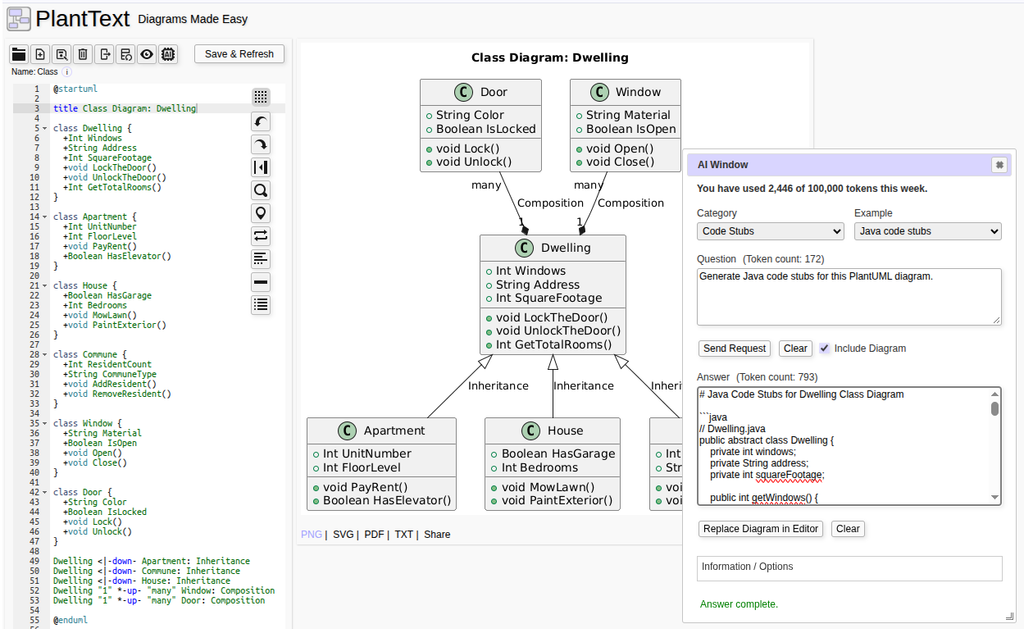Viewport: 1024px width, 629px height.
Task: Toggle the eye preview icon
Action: point(147,54)
